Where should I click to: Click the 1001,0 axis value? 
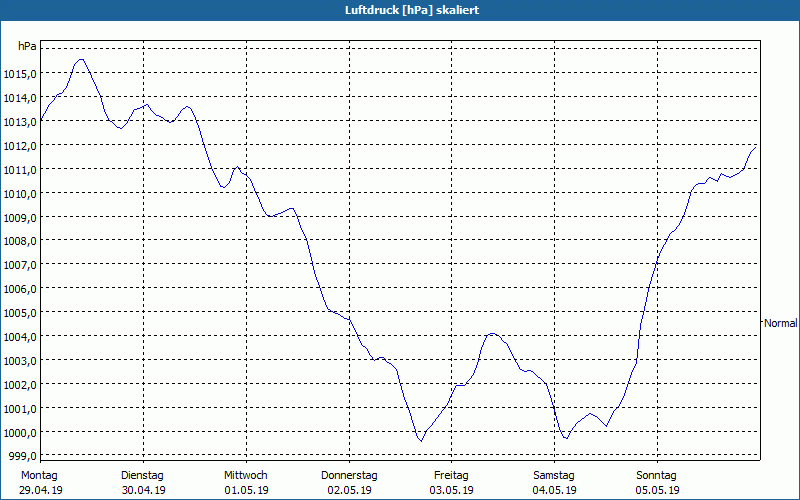click(20, 409)
